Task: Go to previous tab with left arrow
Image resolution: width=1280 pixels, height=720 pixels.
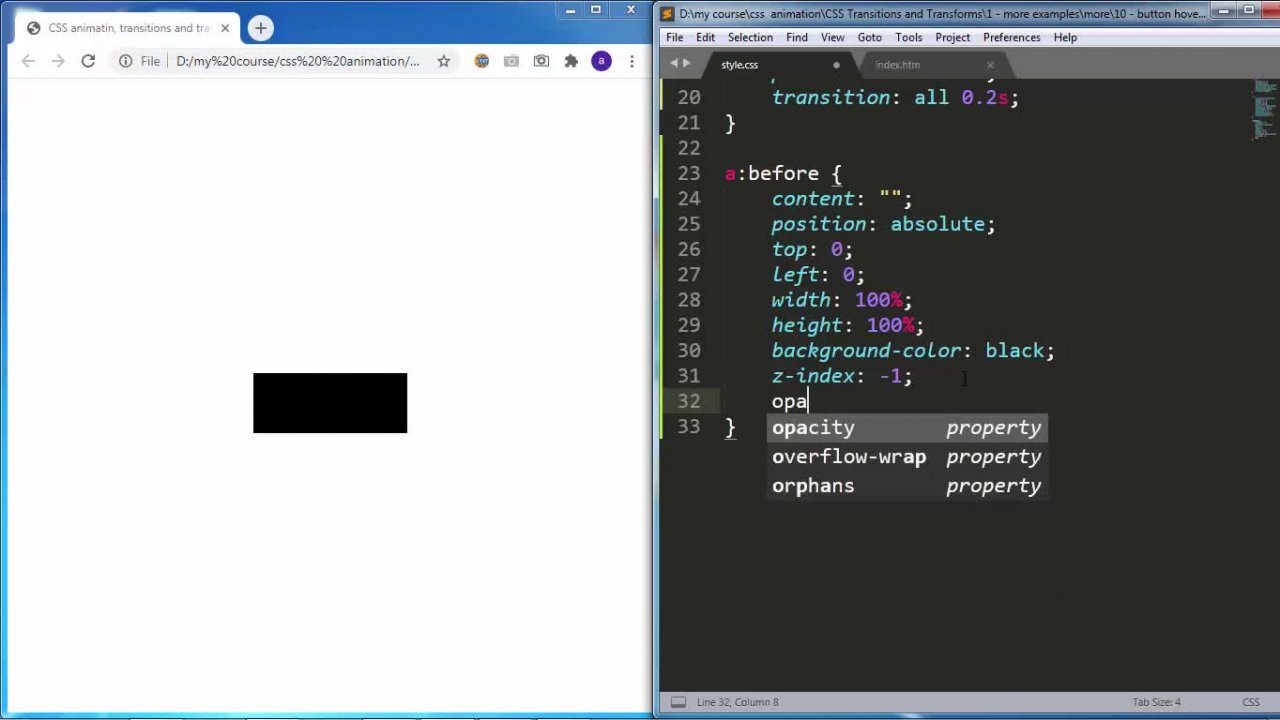Action: coord(673,63)
